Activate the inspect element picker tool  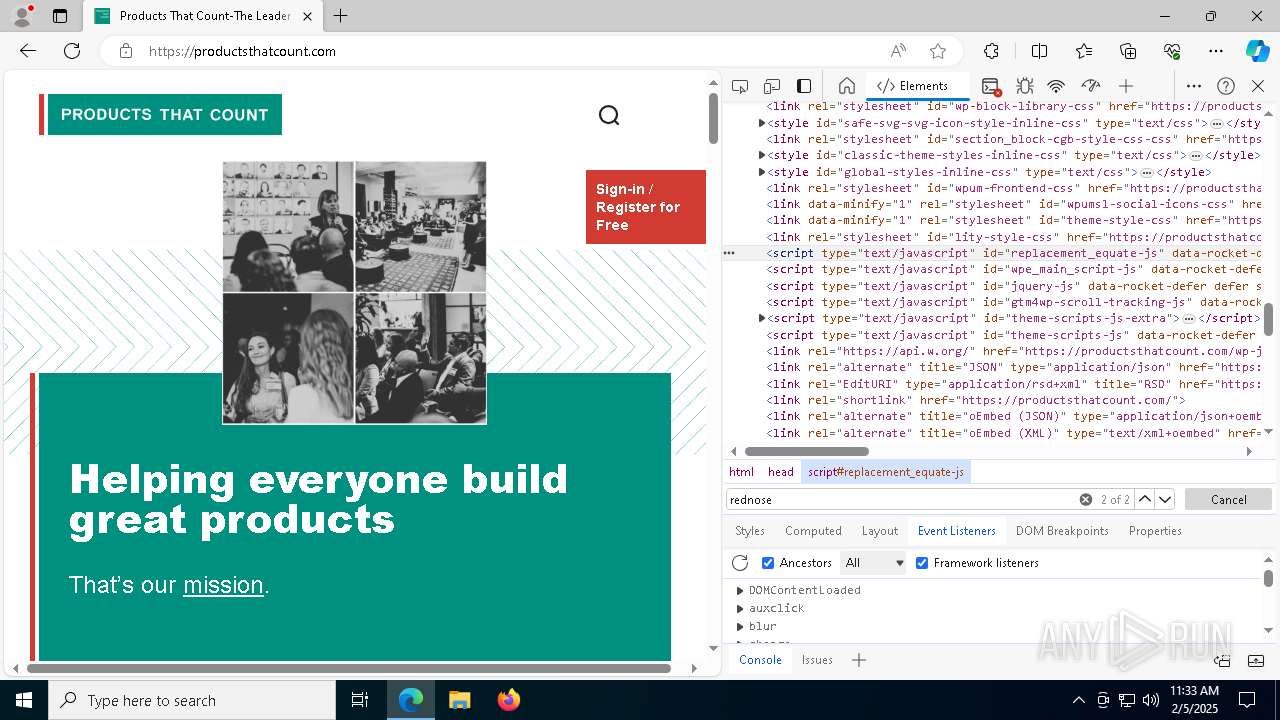pos(740,86)
